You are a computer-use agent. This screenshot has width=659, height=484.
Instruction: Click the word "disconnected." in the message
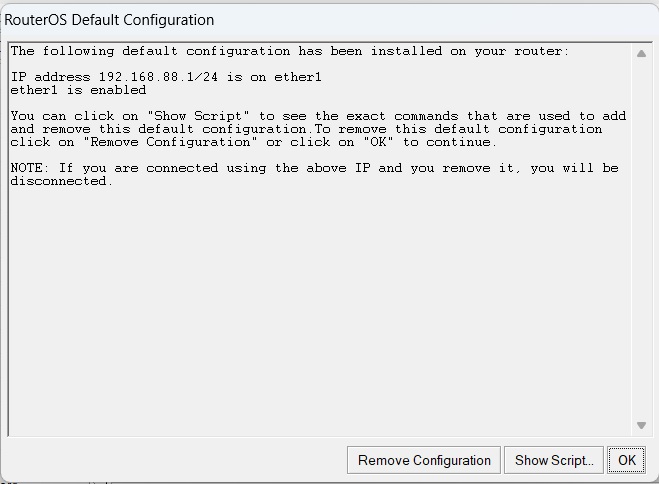click(x=62, y=181)
